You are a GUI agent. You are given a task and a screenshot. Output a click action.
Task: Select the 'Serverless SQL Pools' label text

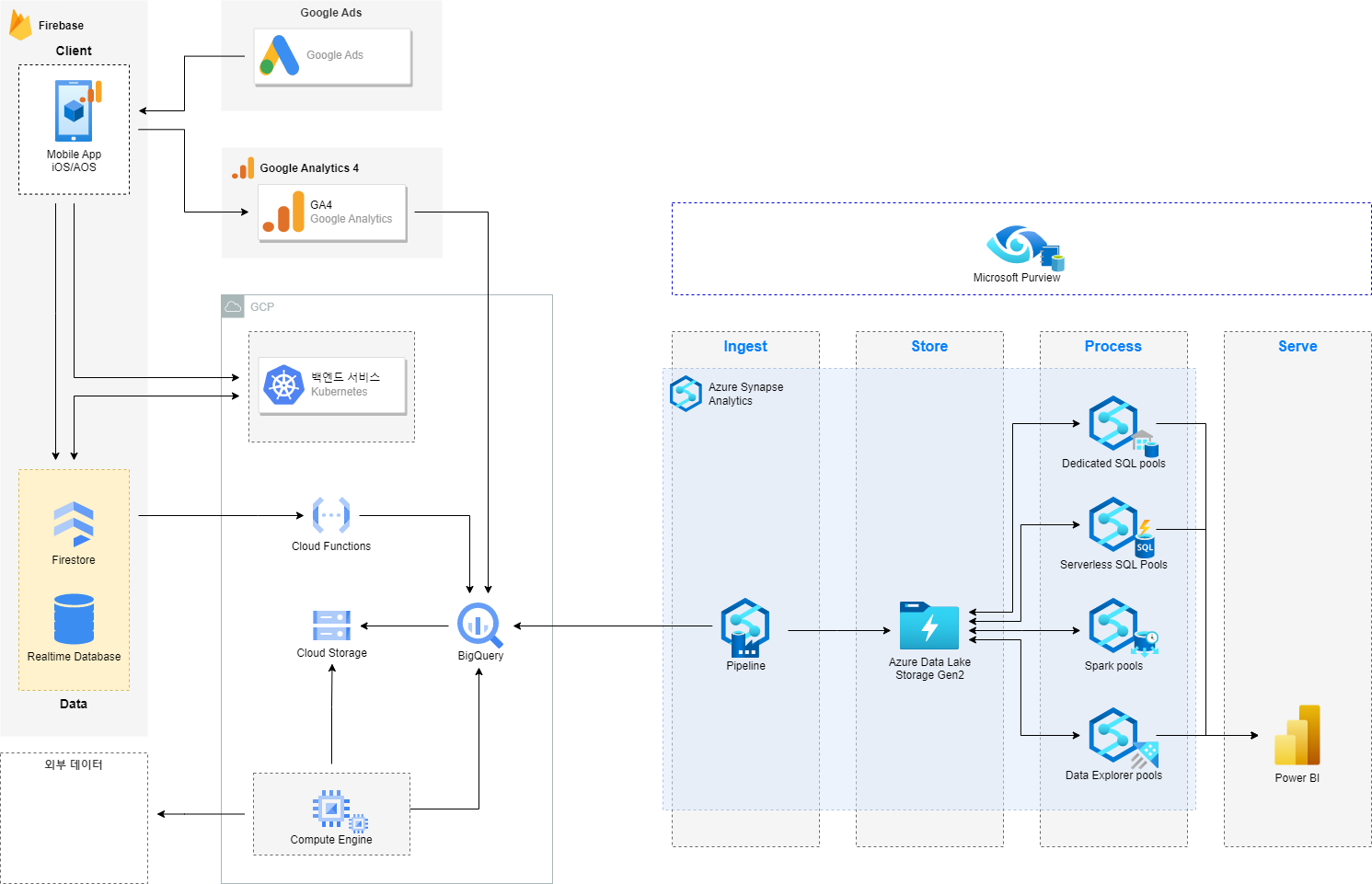[x=1113, y=565]
